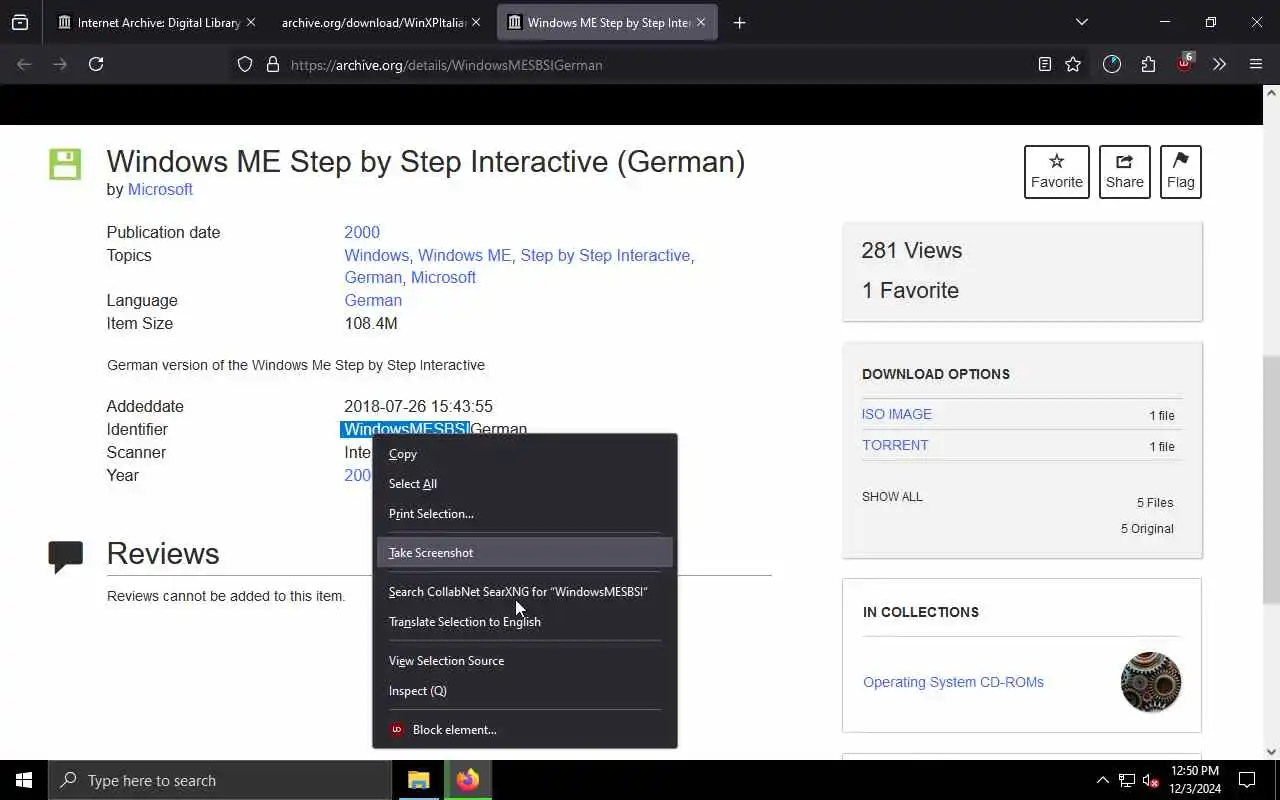List all tabs dropdown arrow

click(1081, 22)
